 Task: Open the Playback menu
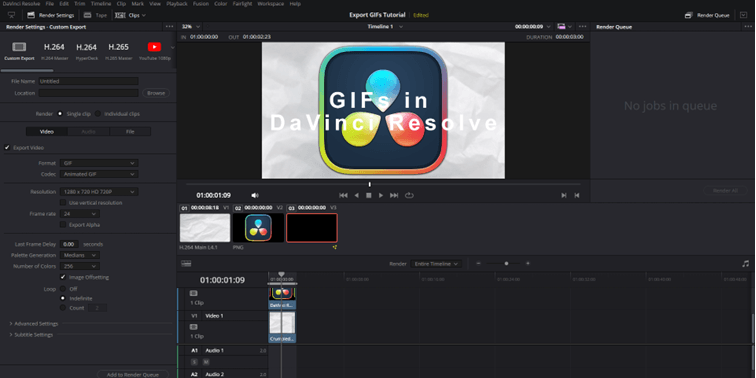tap(177, 3)
